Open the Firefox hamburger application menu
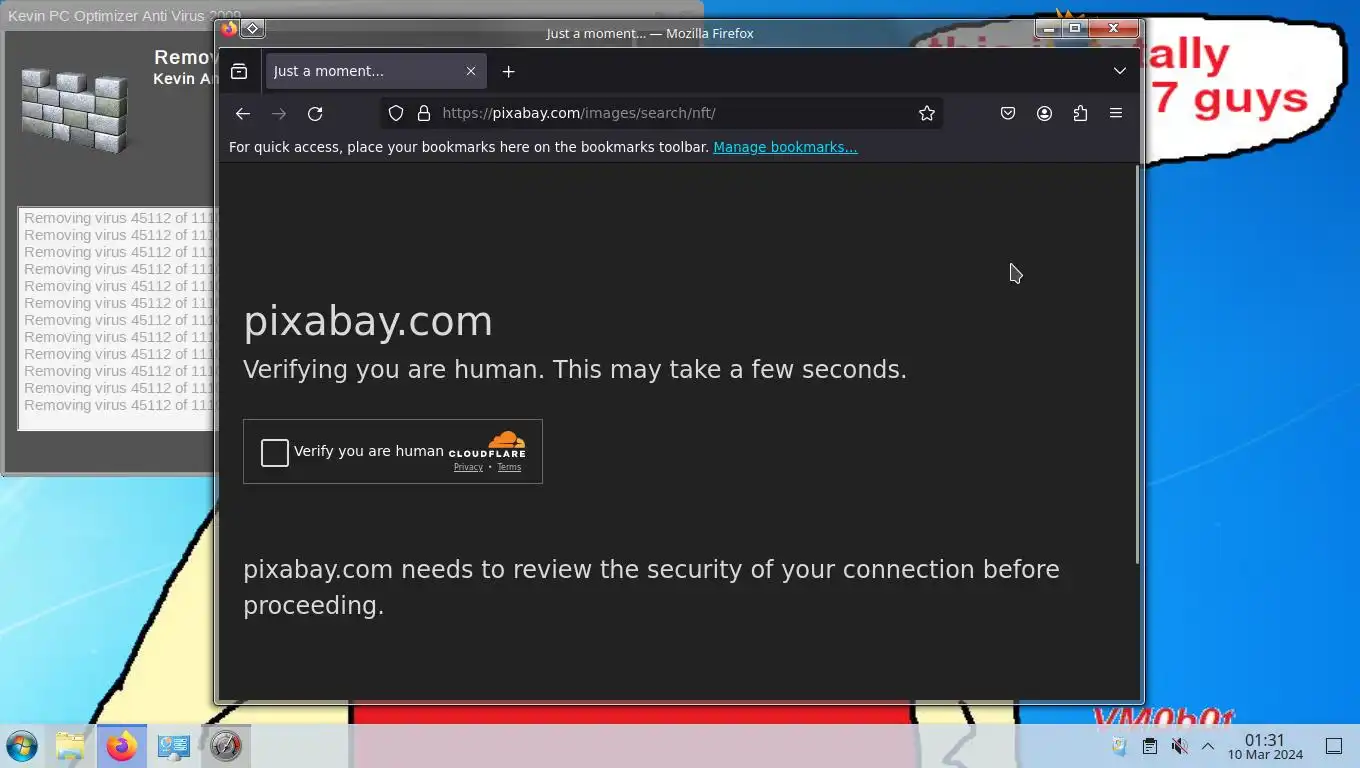Image resolution: width=1360 pixels, height=768 pixels. coord(1116,114)
